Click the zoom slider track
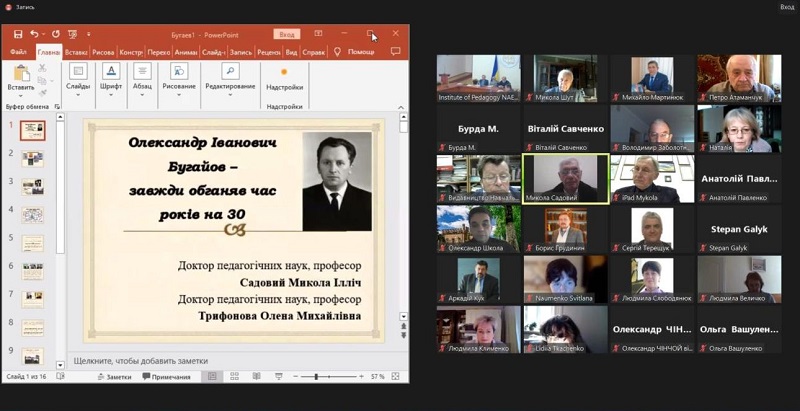 (329, 377)
